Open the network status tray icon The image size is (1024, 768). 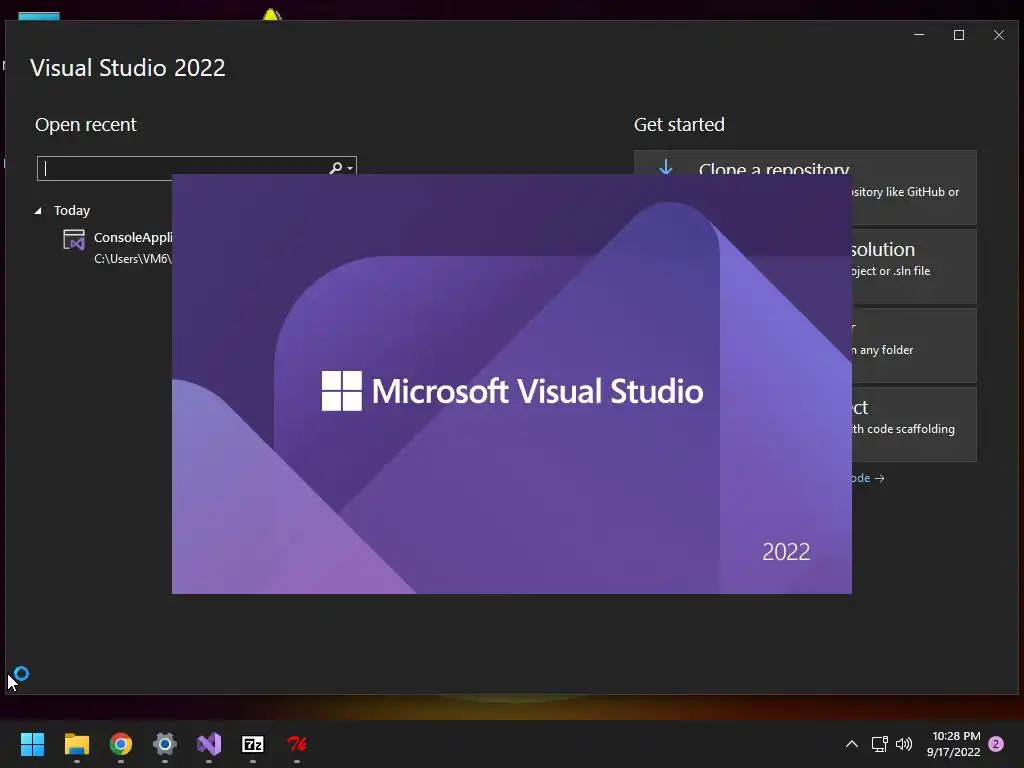[879, 744]
